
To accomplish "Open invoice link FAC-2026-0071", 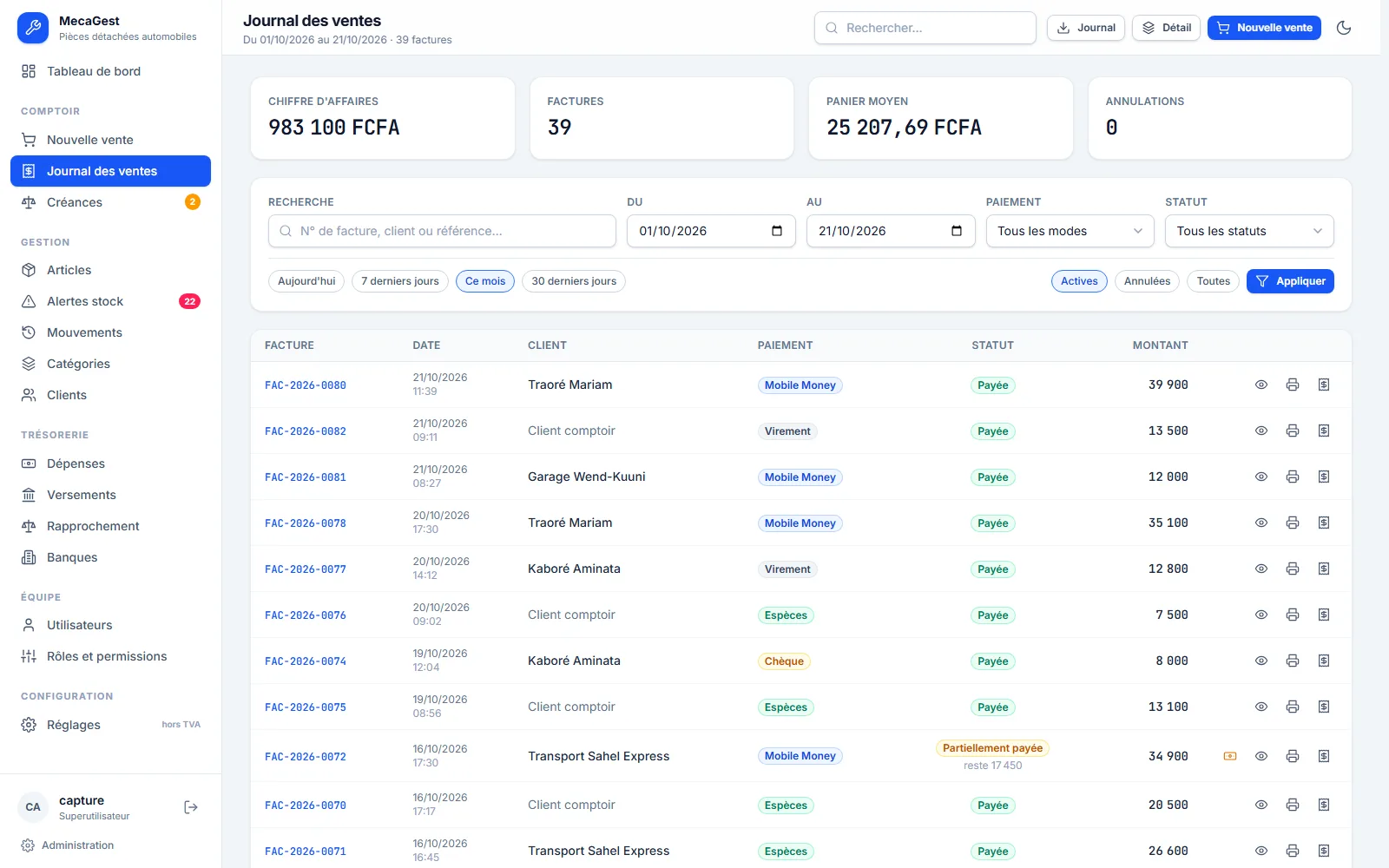I will [x=306, y=852].
